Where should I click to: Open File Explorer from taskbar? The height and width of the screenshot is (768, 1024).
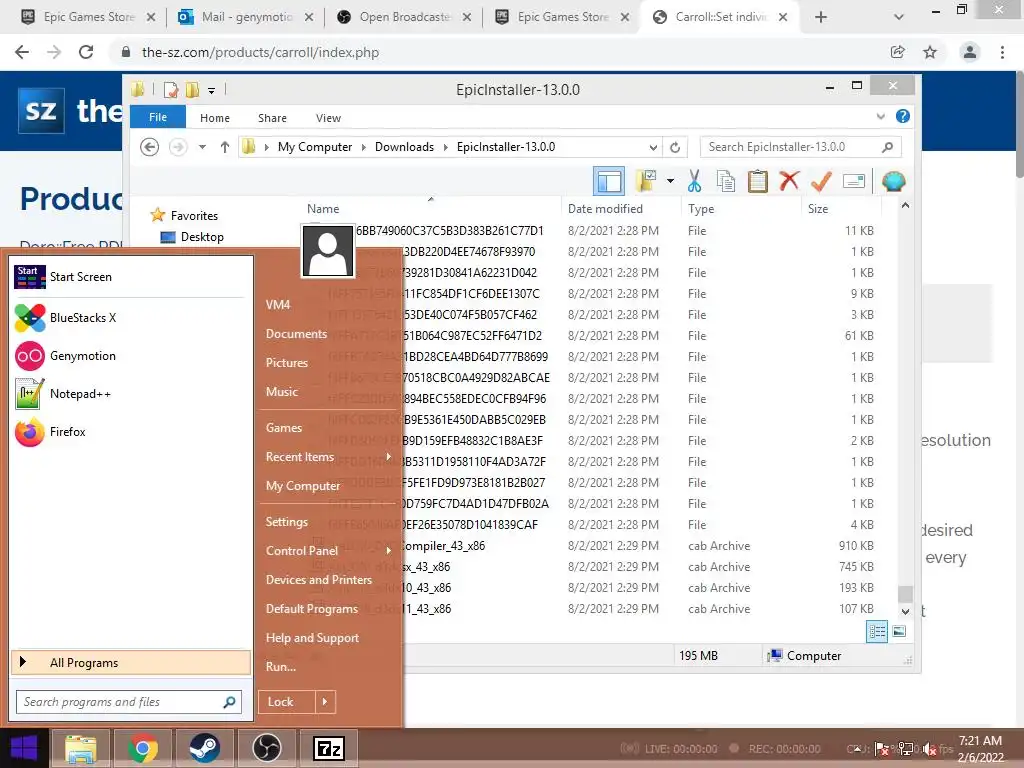(x=80, y=748)
